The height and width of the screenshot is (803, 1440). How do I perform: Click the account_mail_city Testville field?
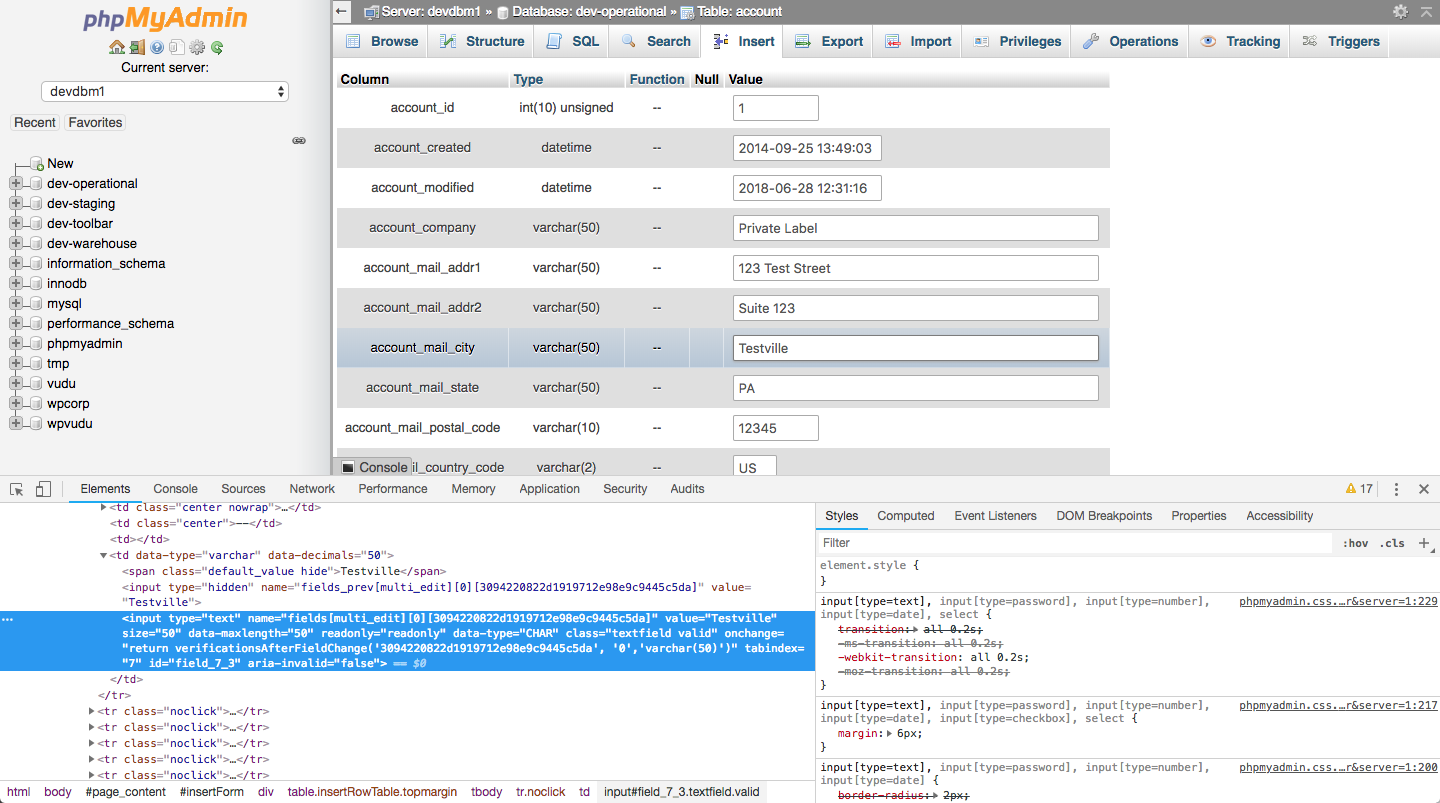[x=915, y=348]
